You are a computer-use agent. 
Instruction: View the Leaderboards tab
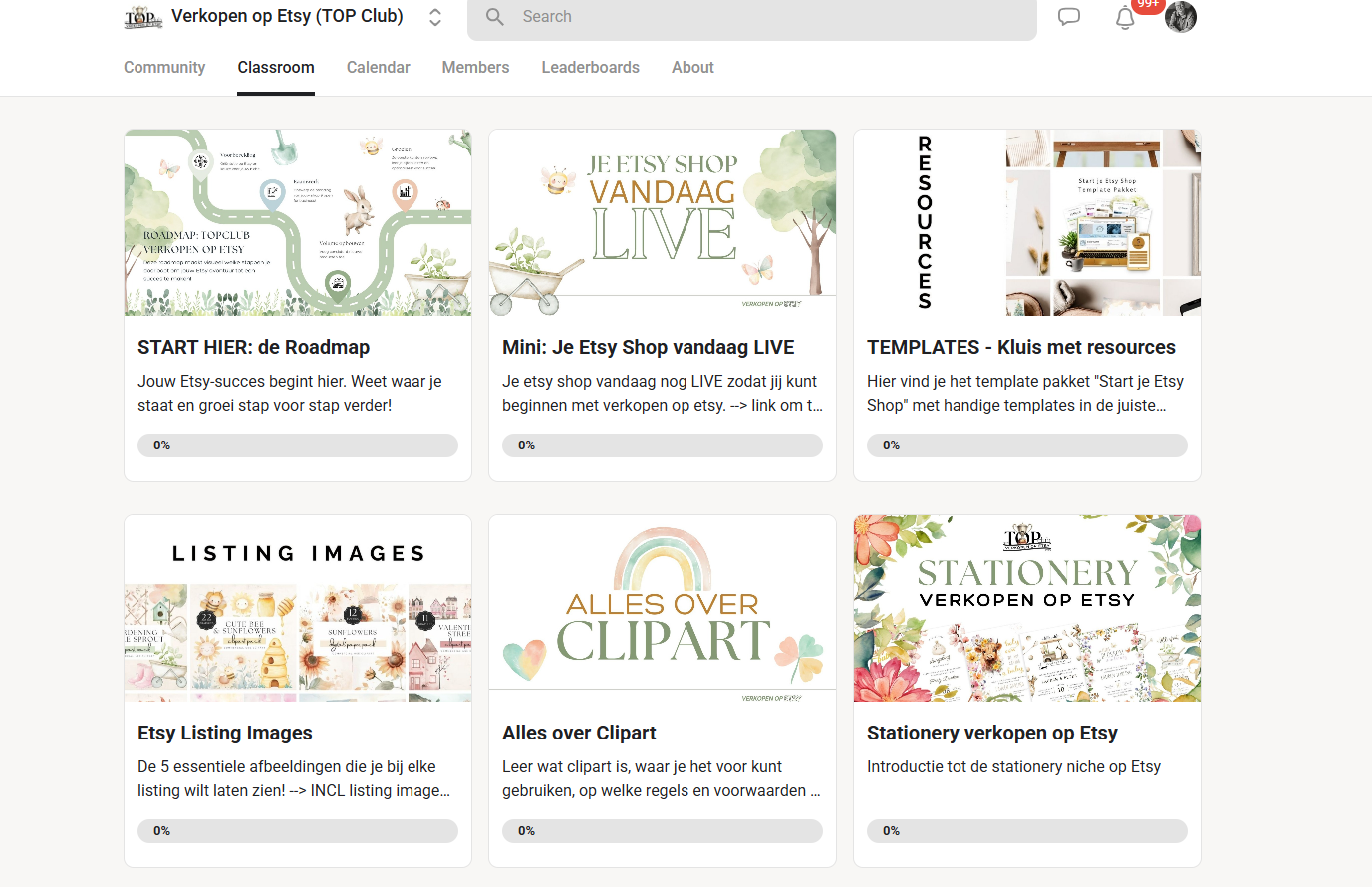[x=591, y=67]
